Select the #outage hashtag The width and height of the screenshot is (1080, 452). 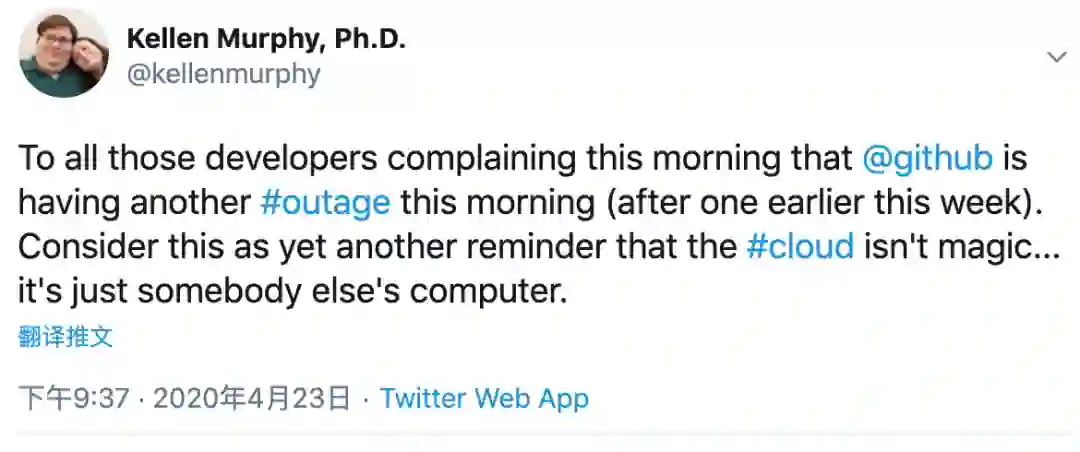tap(324, 202)
